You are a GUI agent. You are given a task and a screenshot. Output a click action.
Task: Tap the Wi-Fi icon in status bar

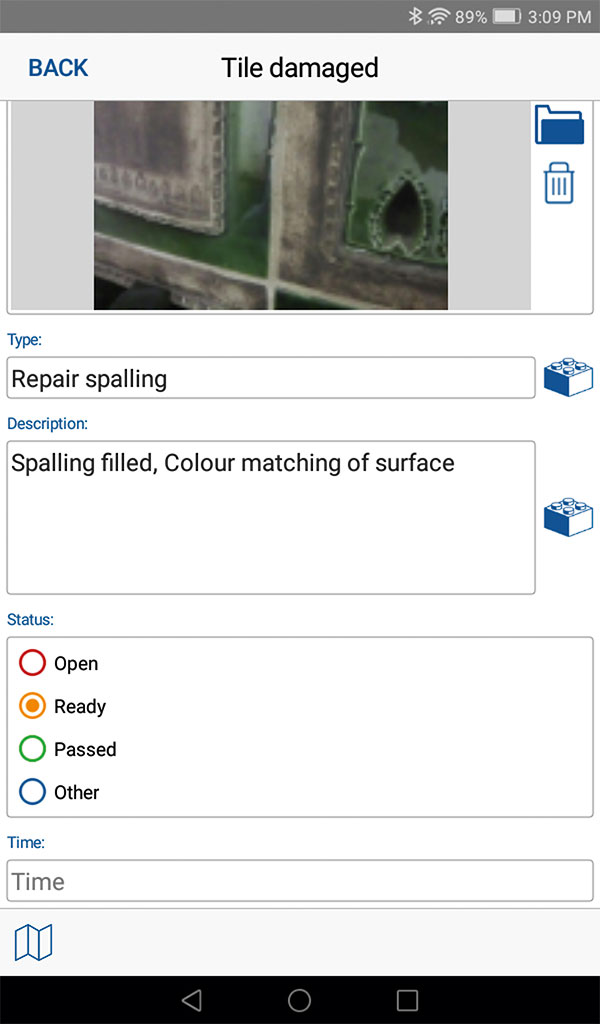coord(438,16)
